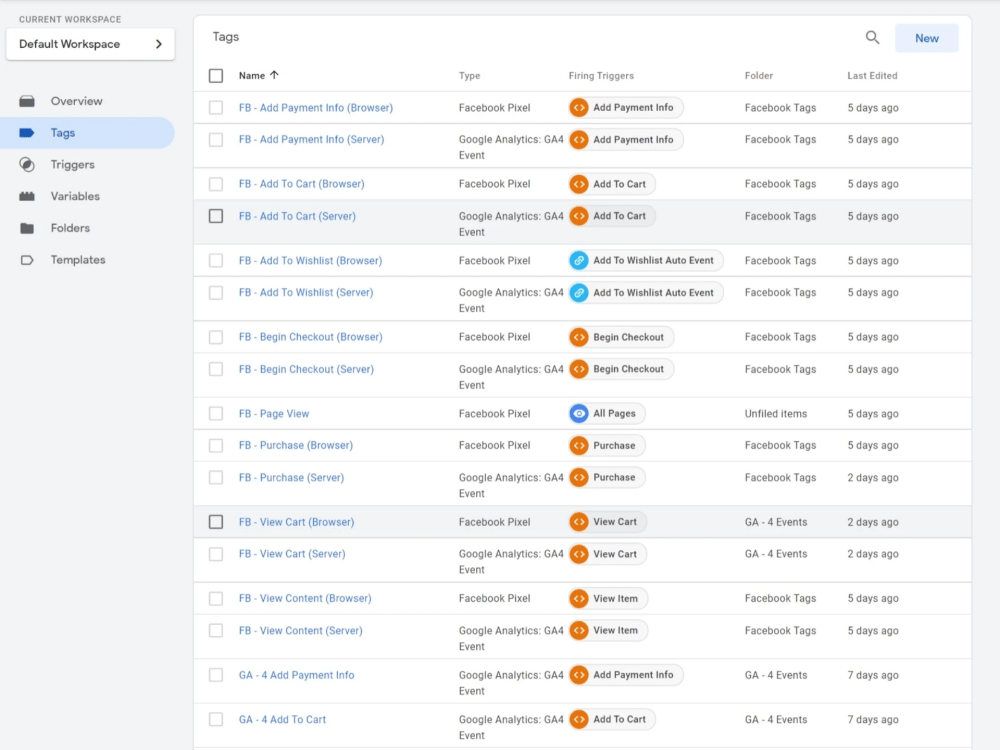
Task: Click the Variables sidebar icon
Action: coord(27,196)
